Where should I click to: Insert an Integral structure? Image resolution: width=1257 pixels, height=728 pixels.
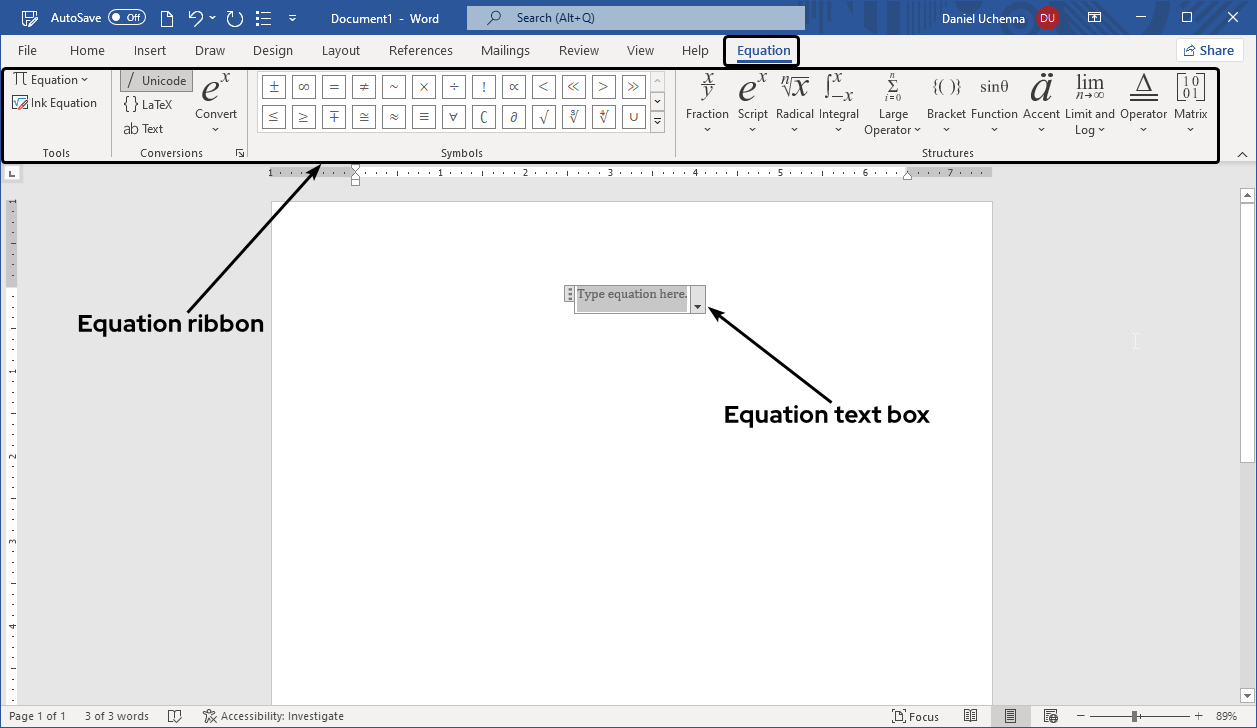pyautogui.click(x=839, y=100)
